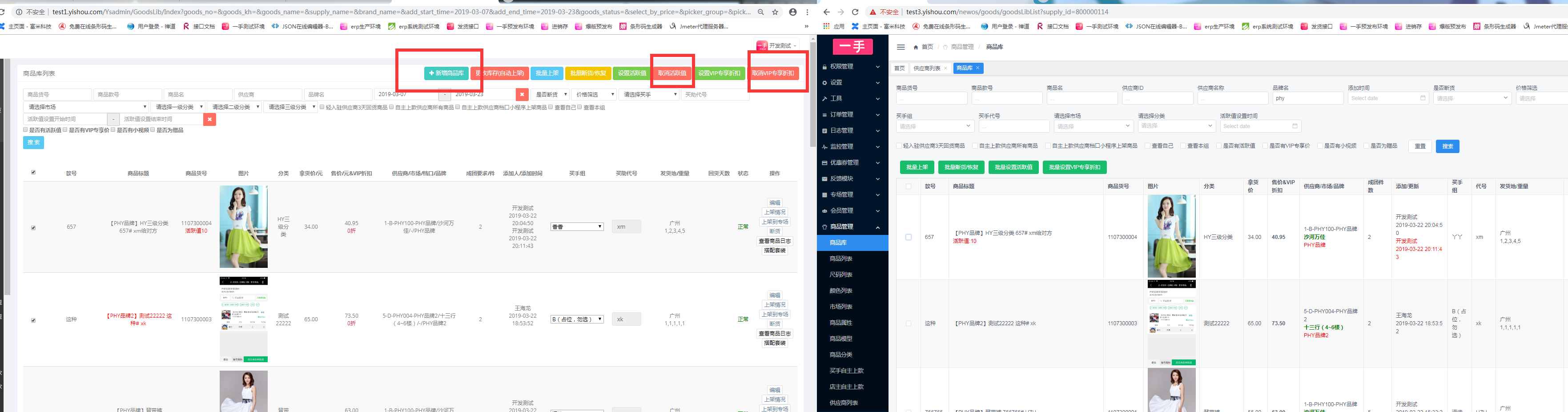The image size is (1568, 412).
Task: Check 查看本组 in the right page filters
Action: [x=1183, y=146]
